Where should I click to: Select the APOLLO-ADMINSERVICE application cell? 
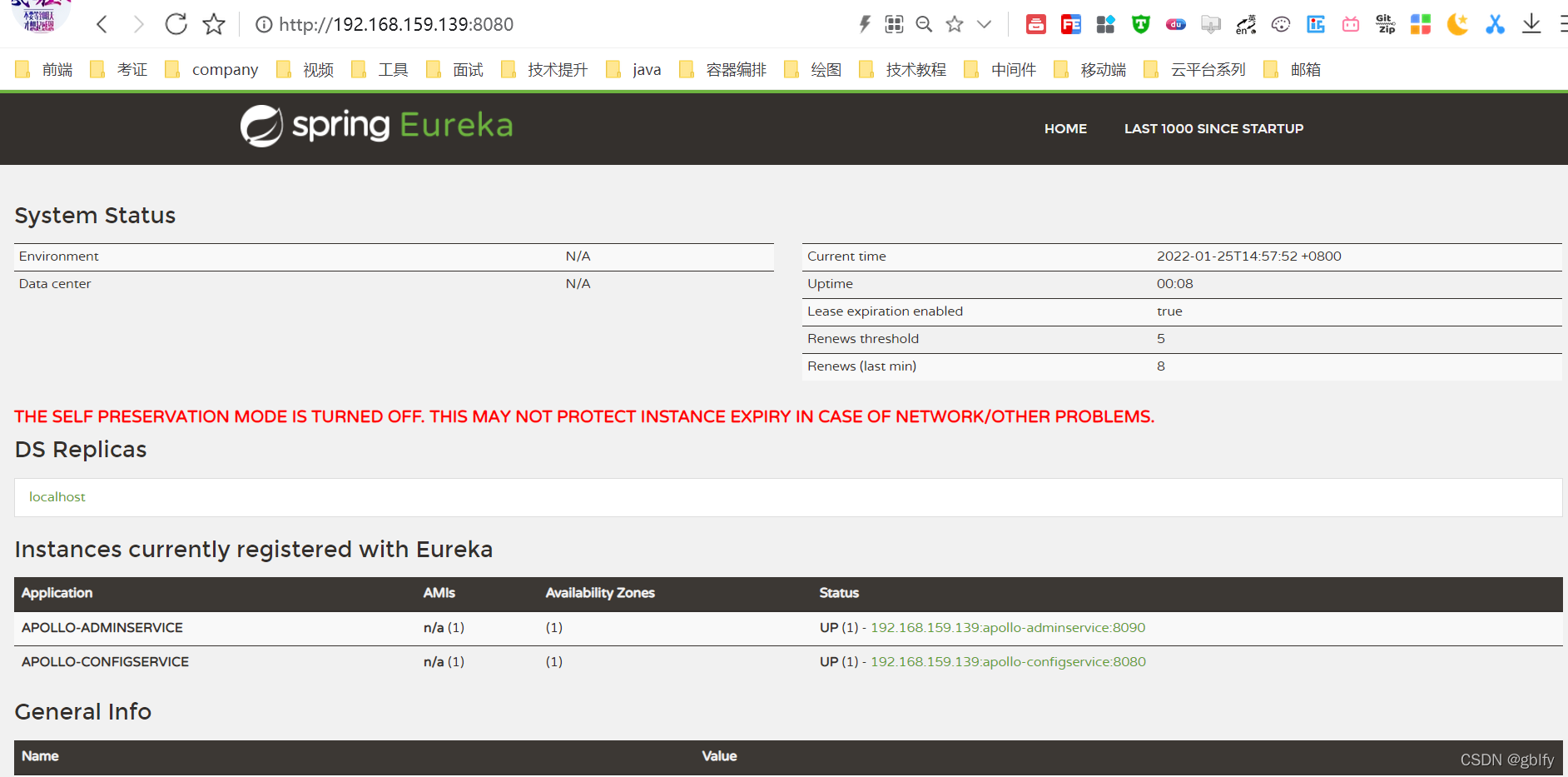coord(102,627)
